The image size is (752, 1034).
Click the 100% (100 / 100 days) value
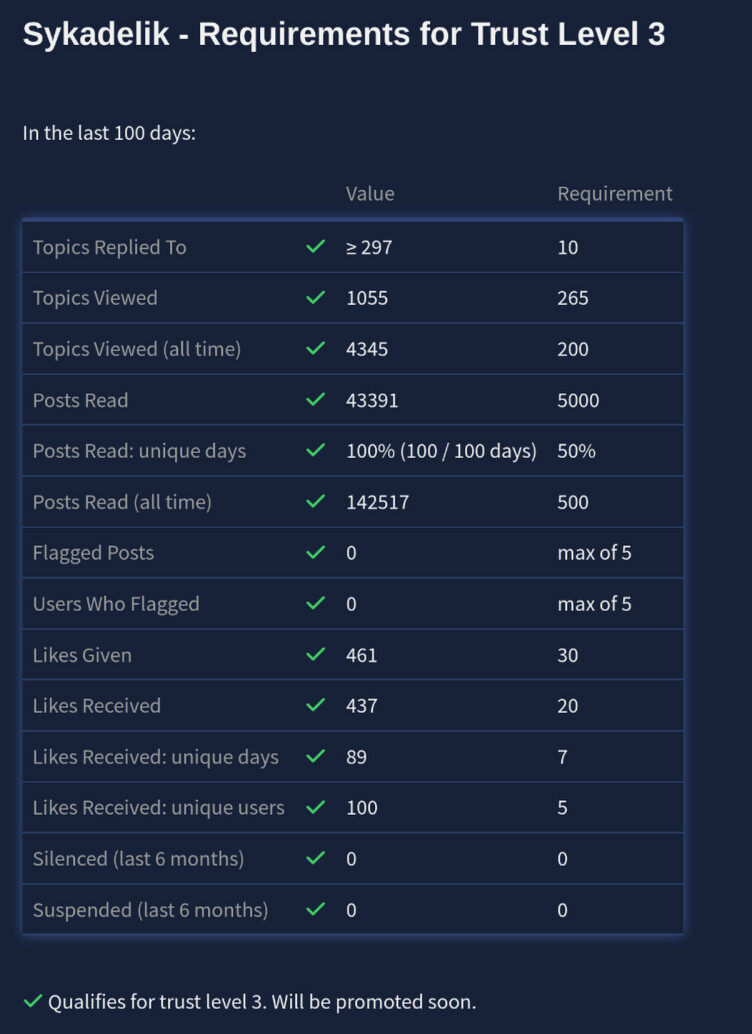(x=441, y=451)
